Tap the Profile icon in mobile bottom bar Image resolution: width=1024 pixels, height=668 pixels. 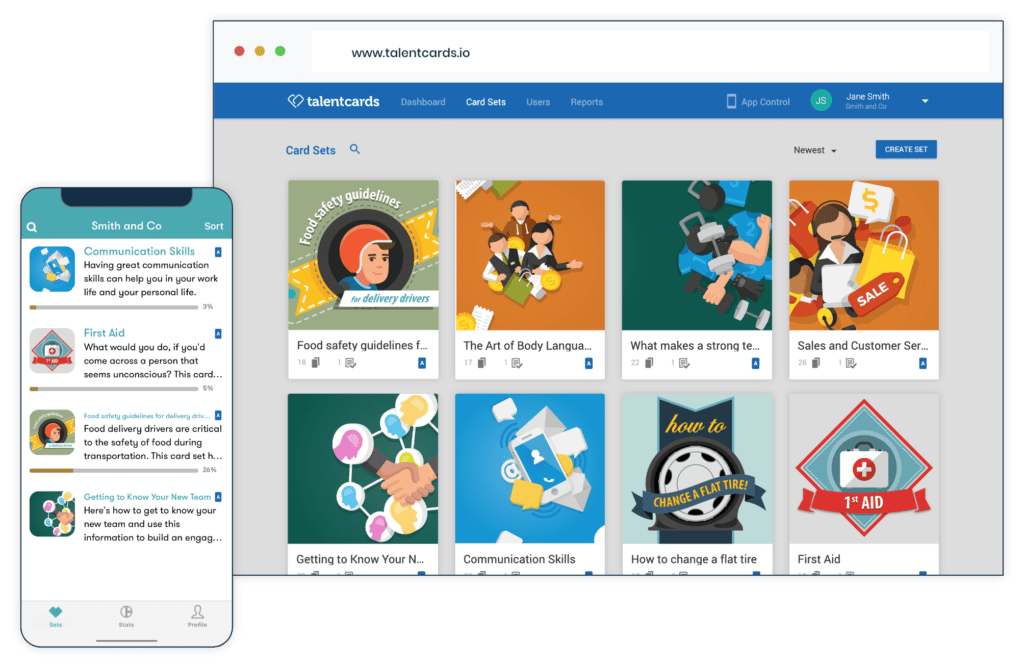tap(197, 612)
